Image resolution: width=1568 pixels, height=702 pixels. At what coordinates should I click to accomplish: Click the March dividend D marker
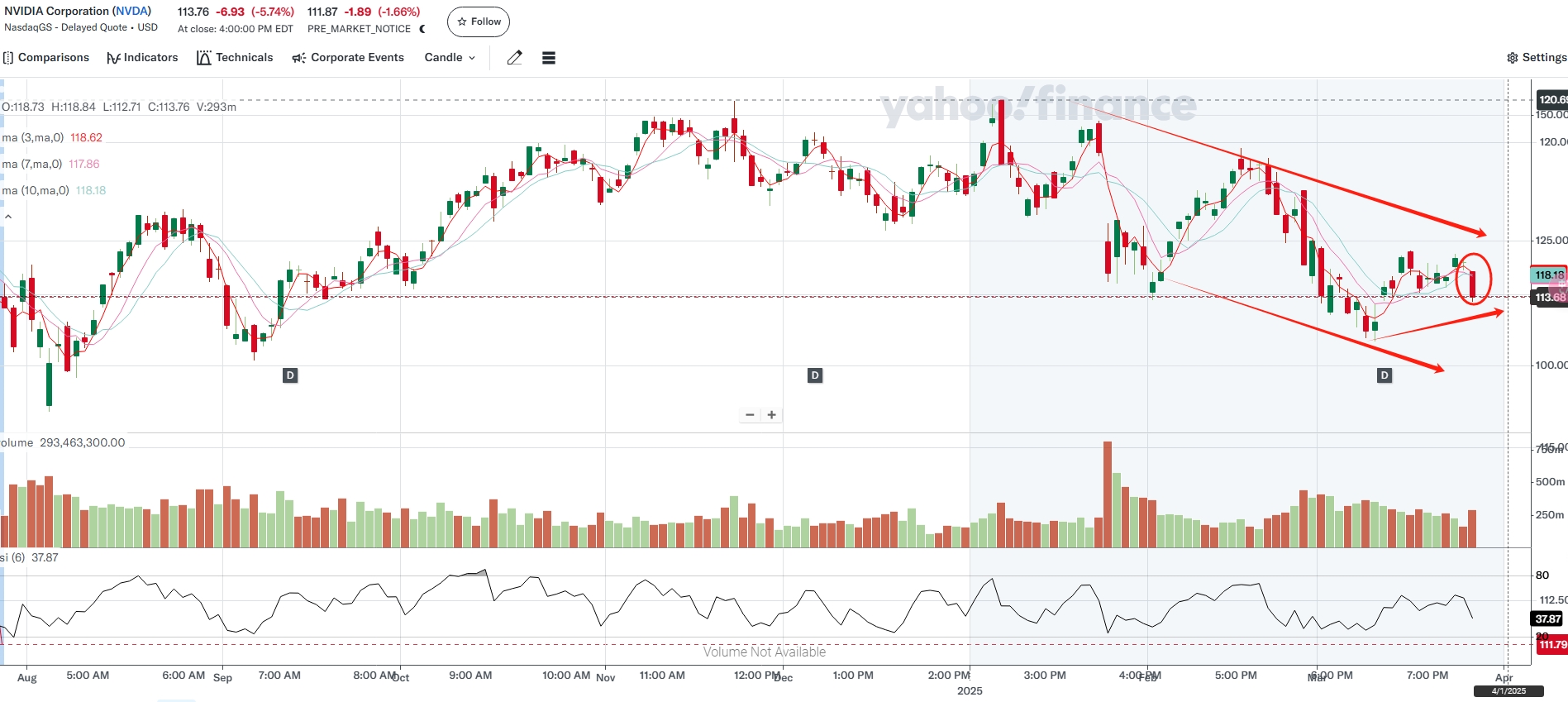pyautogui.click(x=1385, y=375)
